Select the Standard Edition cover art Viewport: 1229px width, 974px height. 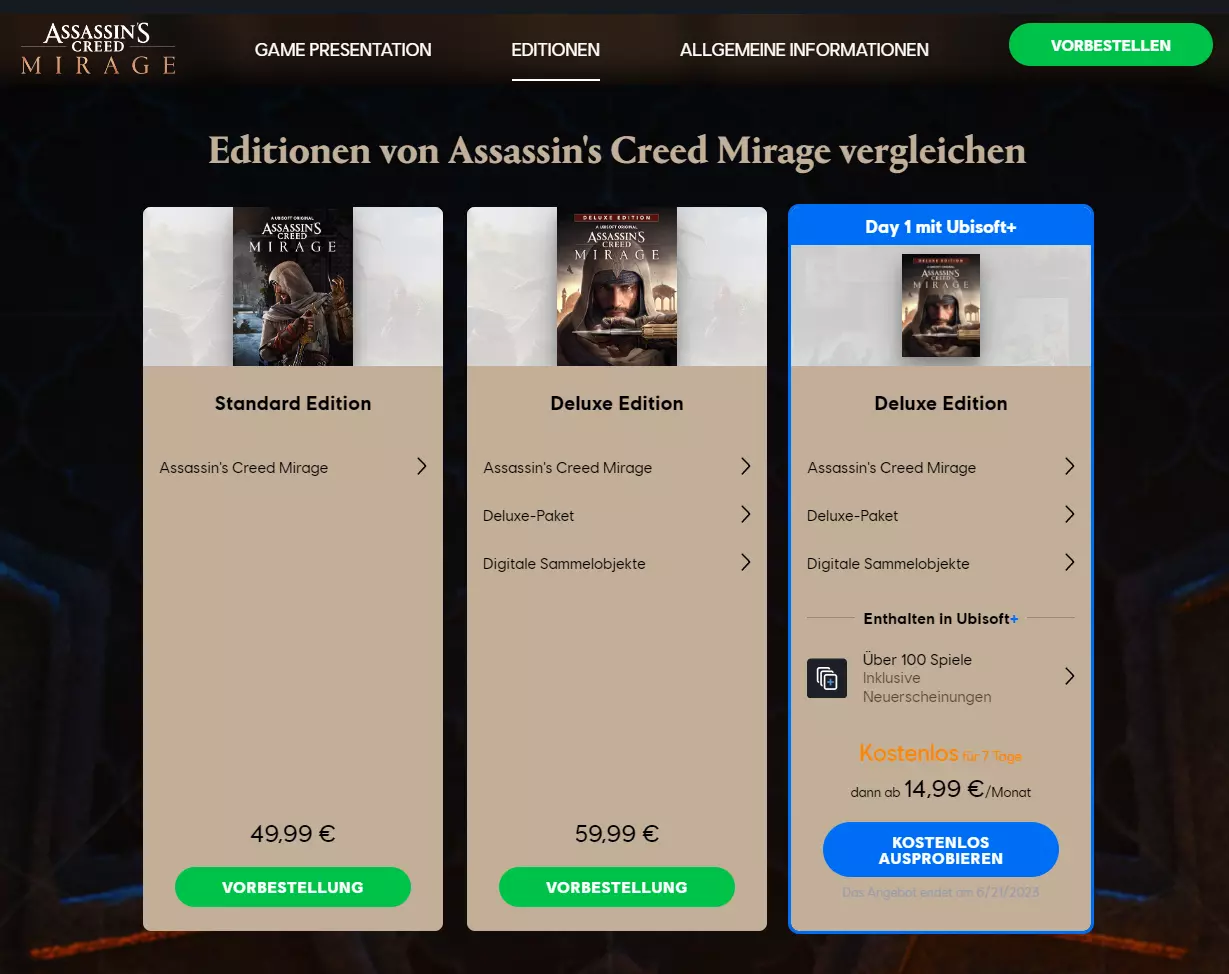[293, 286]
